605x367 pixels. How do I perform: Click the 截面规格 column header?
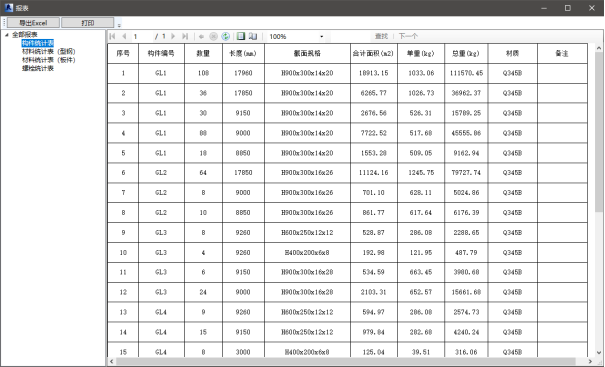coord(307,53)
